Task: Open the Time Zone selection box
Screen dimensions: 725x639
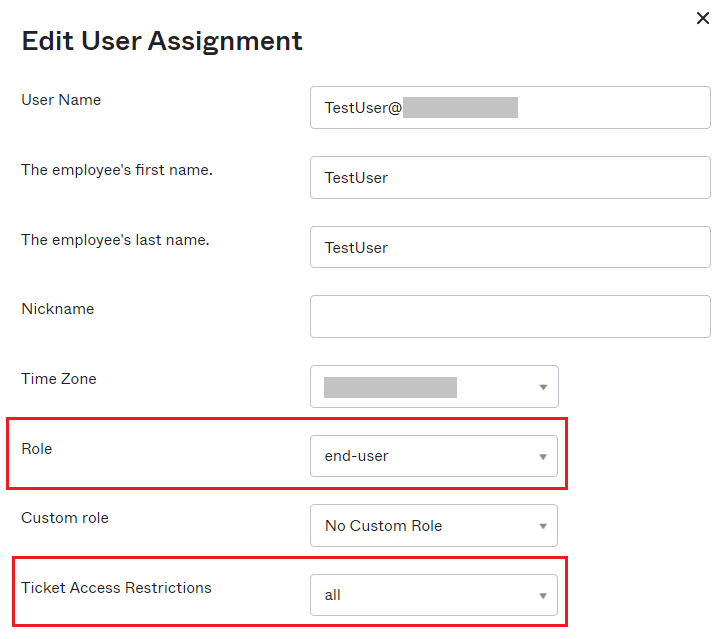Action: [433, 387]
